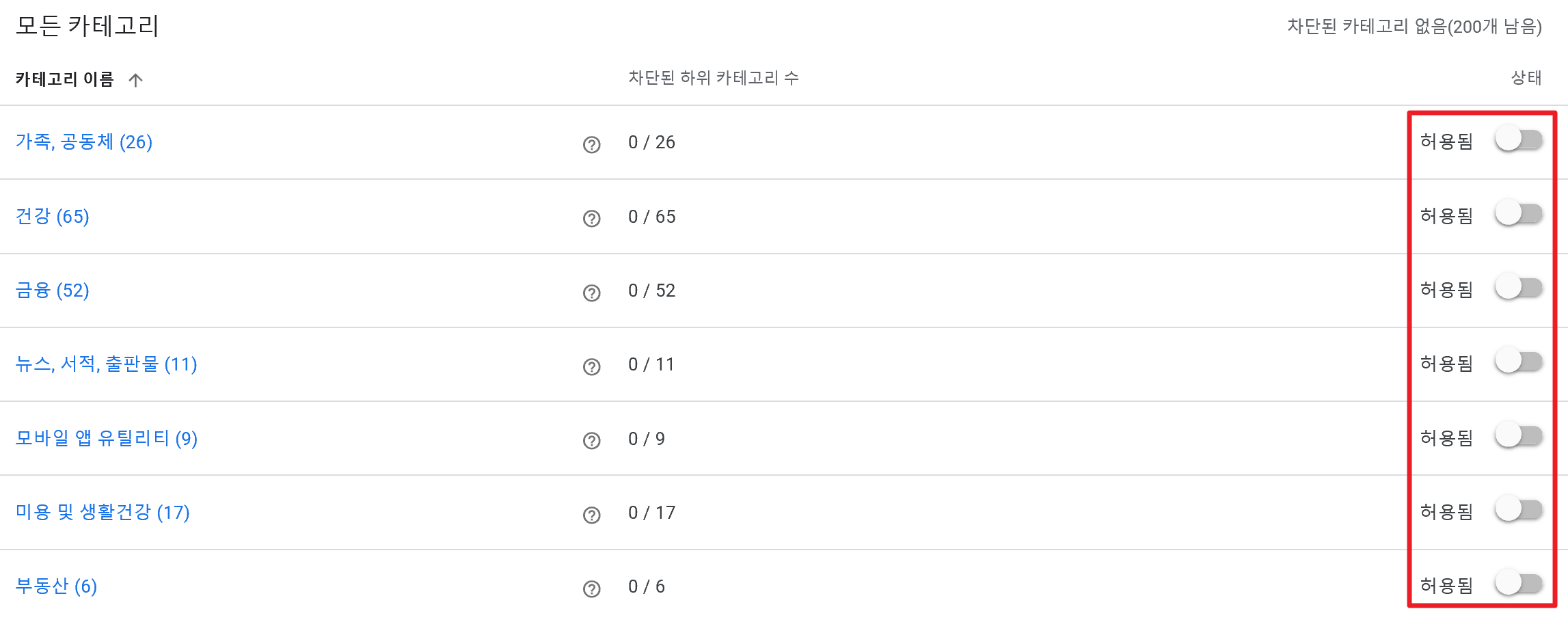
Task: Open help for 모바일 앱 유틸리티 subcategory count
Action: coord(591,441)
